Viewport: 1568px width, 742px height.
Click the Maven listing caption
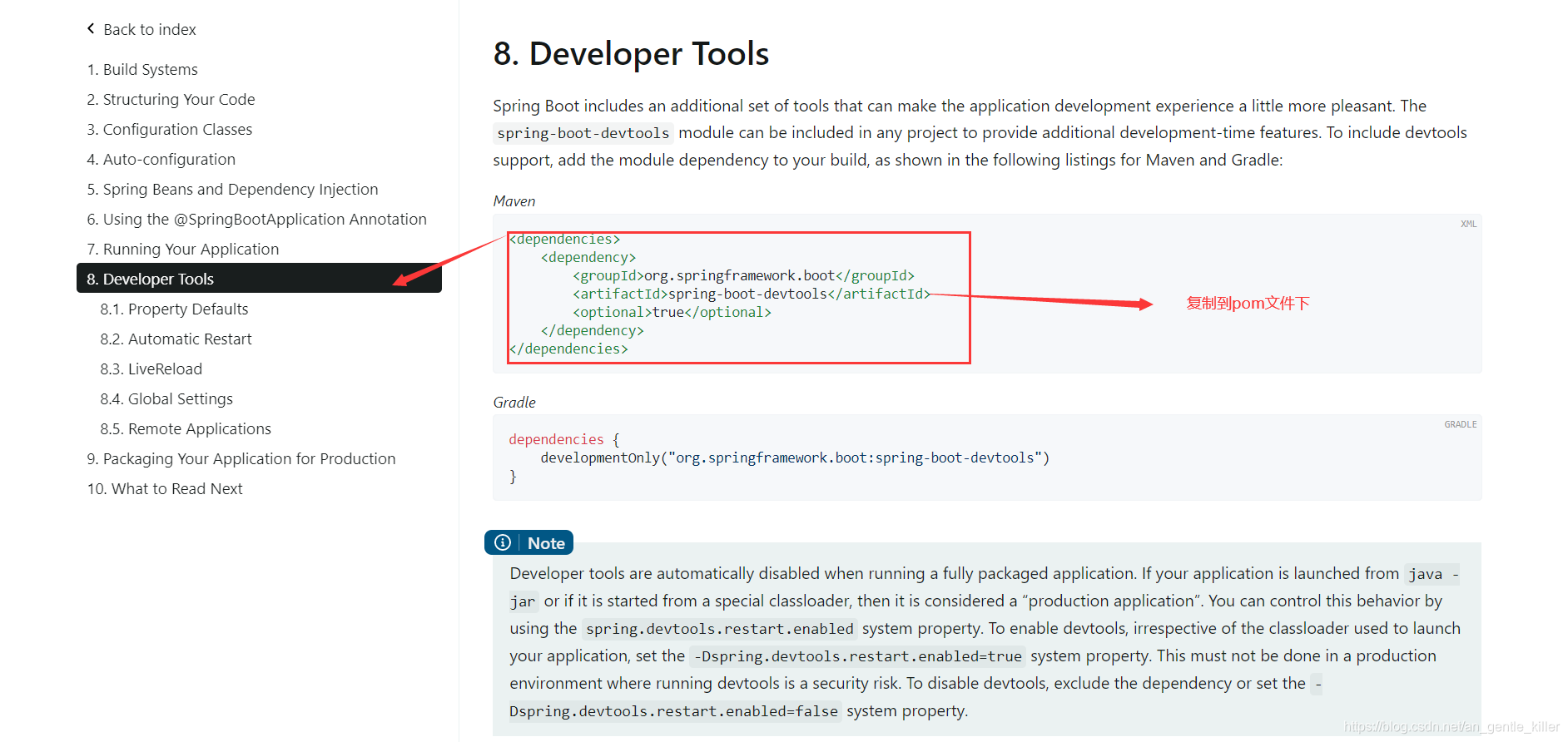(x=514, y=200)
